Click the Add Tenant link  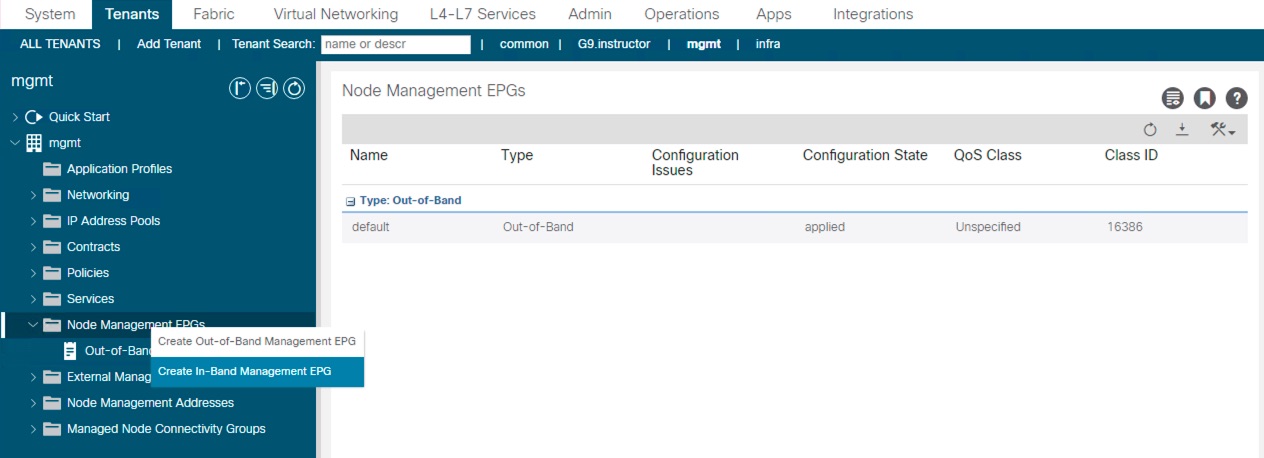click(169, 44)
